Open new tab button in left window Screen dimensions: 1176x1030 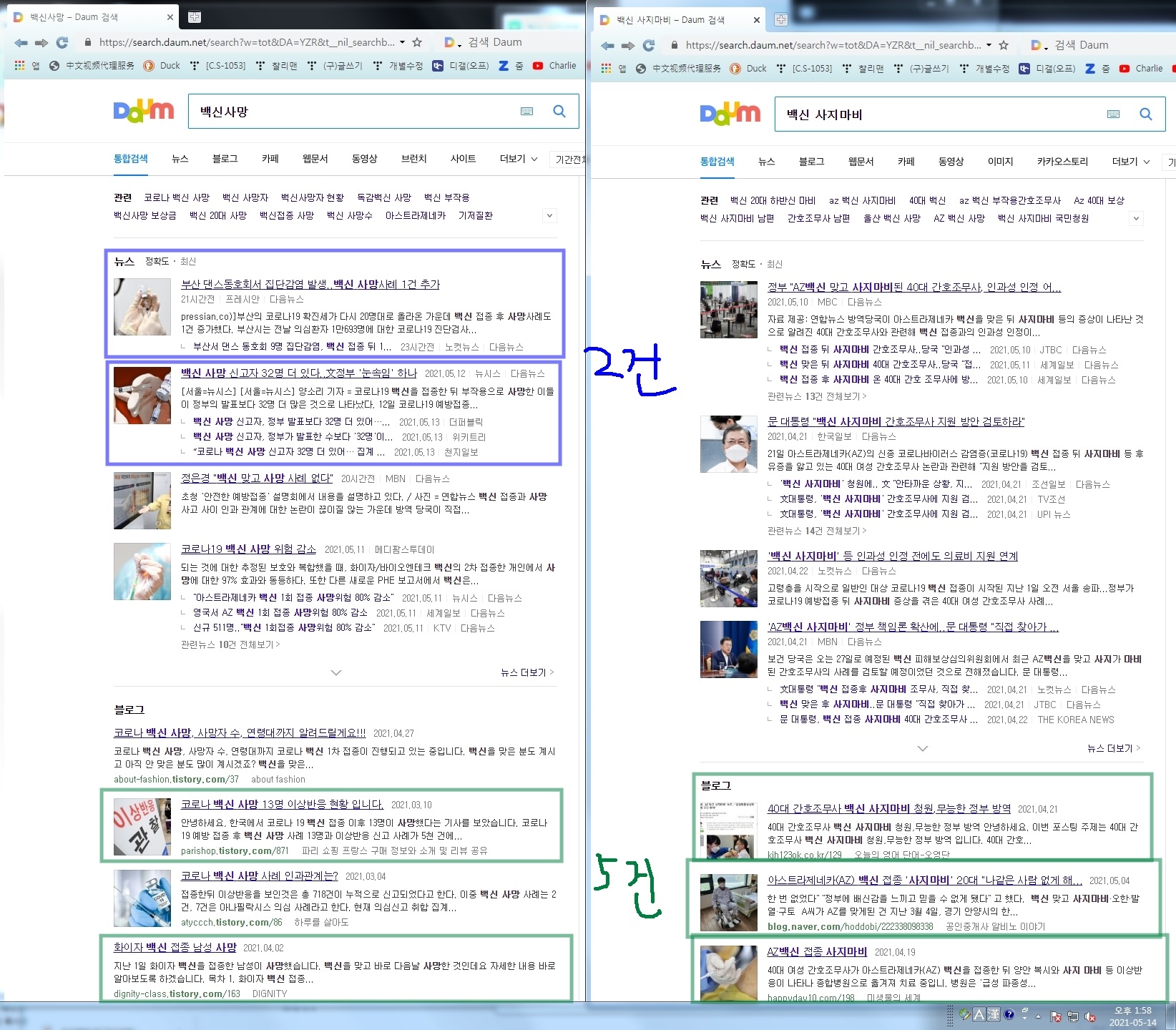click(x=195, y=16)
